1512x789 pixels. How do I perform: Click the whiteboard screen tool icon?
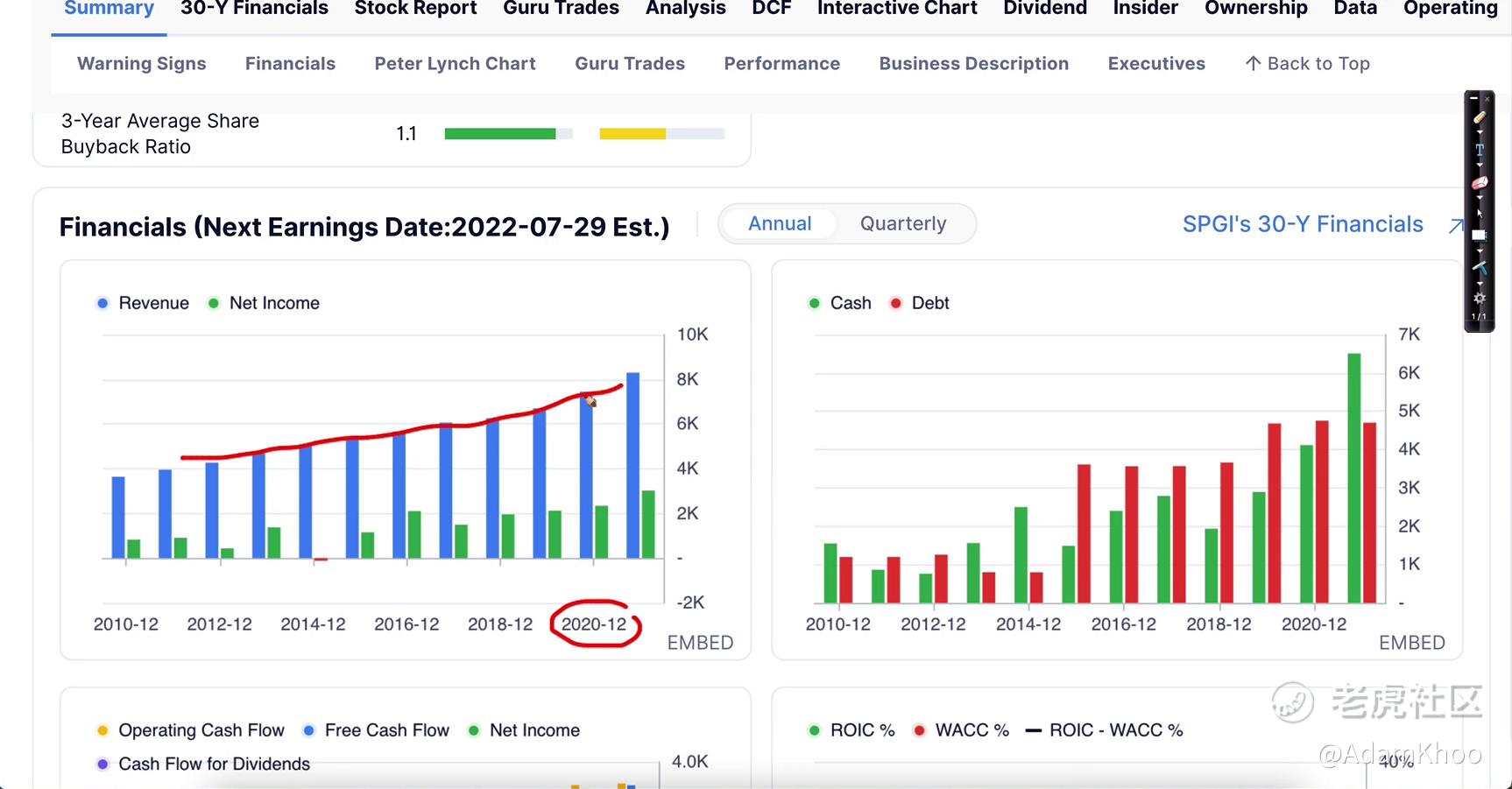1480,235
